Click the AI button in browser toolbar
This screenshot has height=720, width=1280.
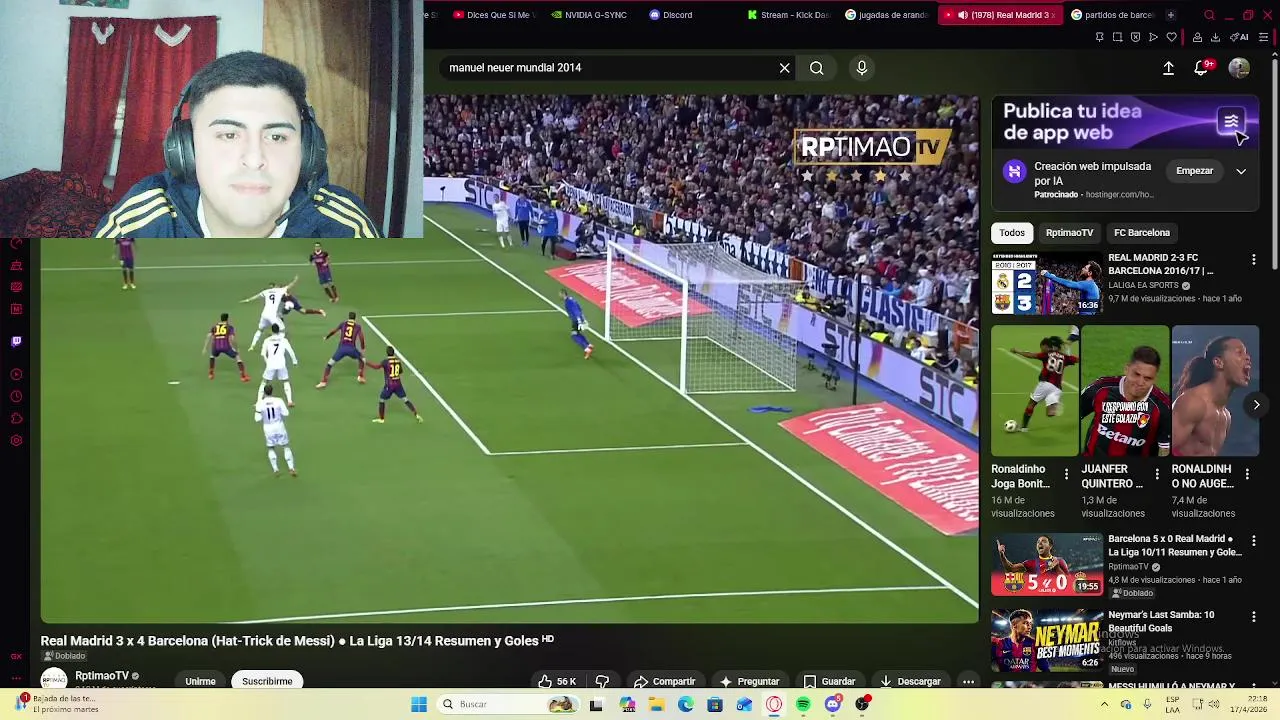[1241, 37]
